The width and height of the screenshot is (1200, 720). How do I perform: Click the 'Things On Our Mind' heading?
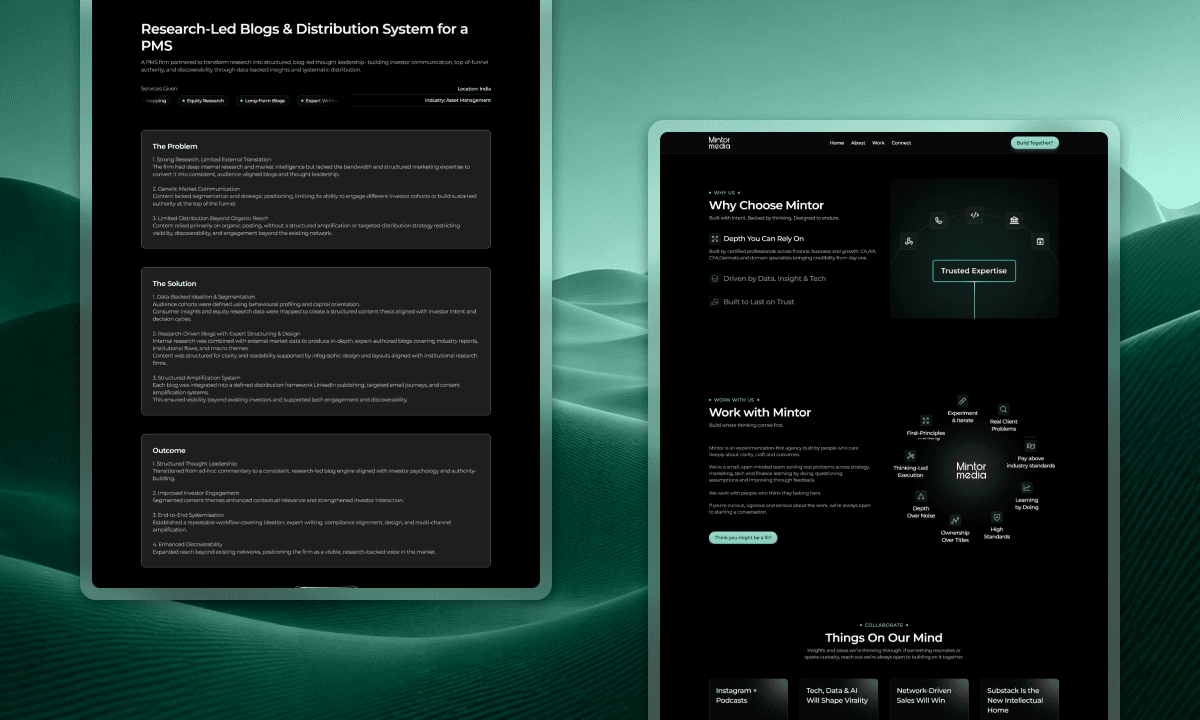point(883,637)
